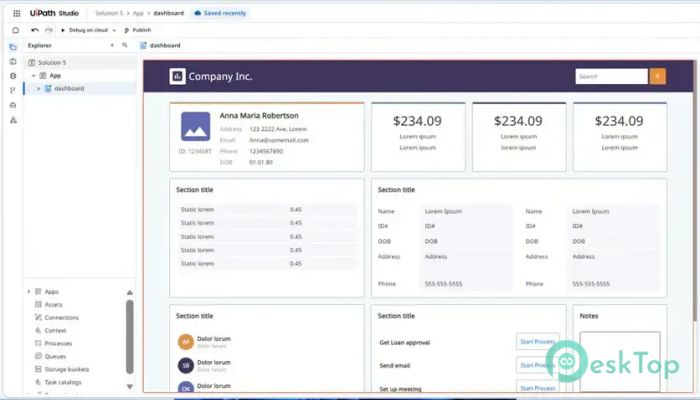
Task: Click the Queues list icon
Action: (38, 356)
